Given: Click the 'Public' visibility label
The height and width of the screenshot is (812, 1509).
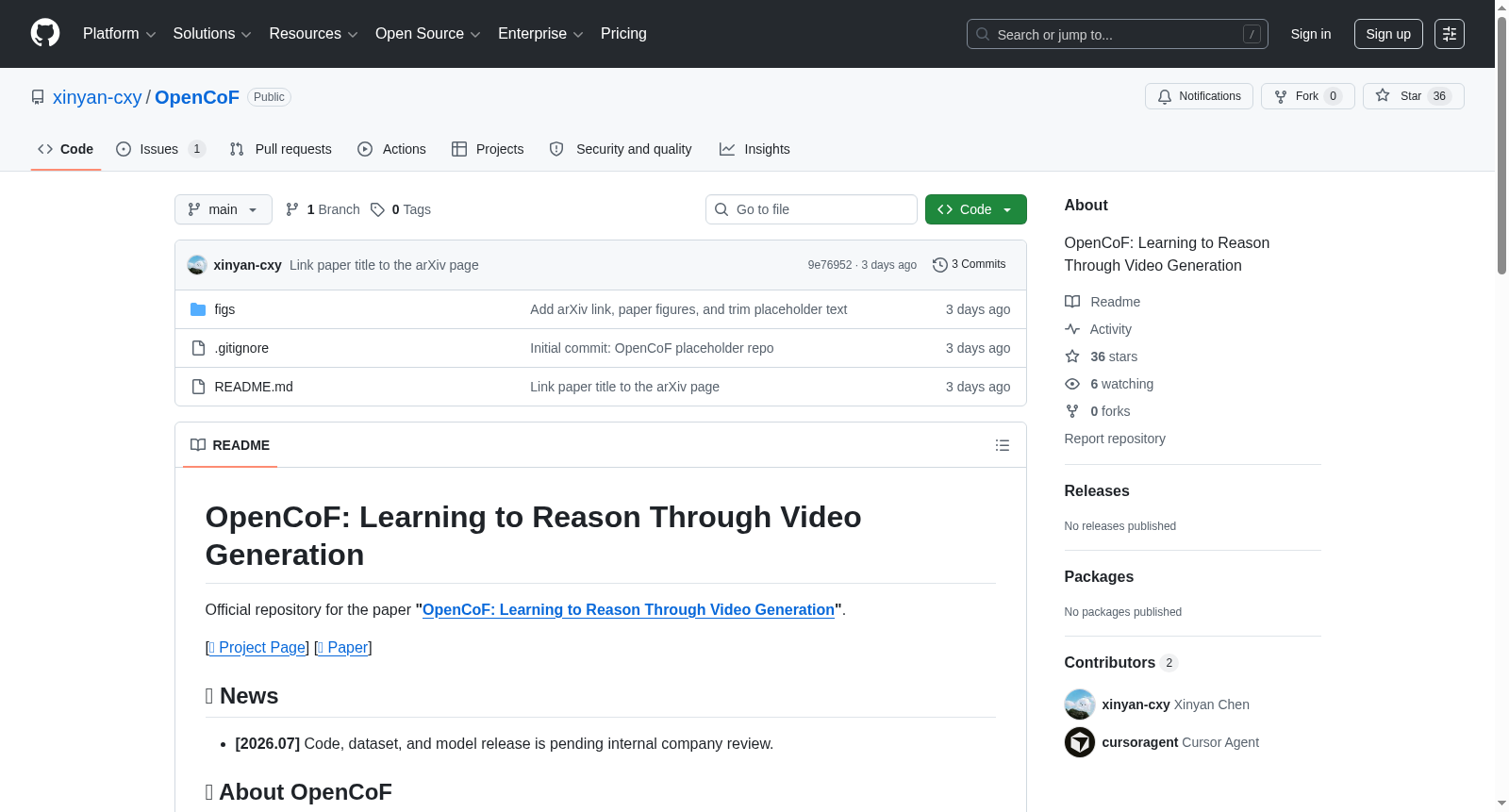Looking at the screenshot, I should [x=269, y=97].
